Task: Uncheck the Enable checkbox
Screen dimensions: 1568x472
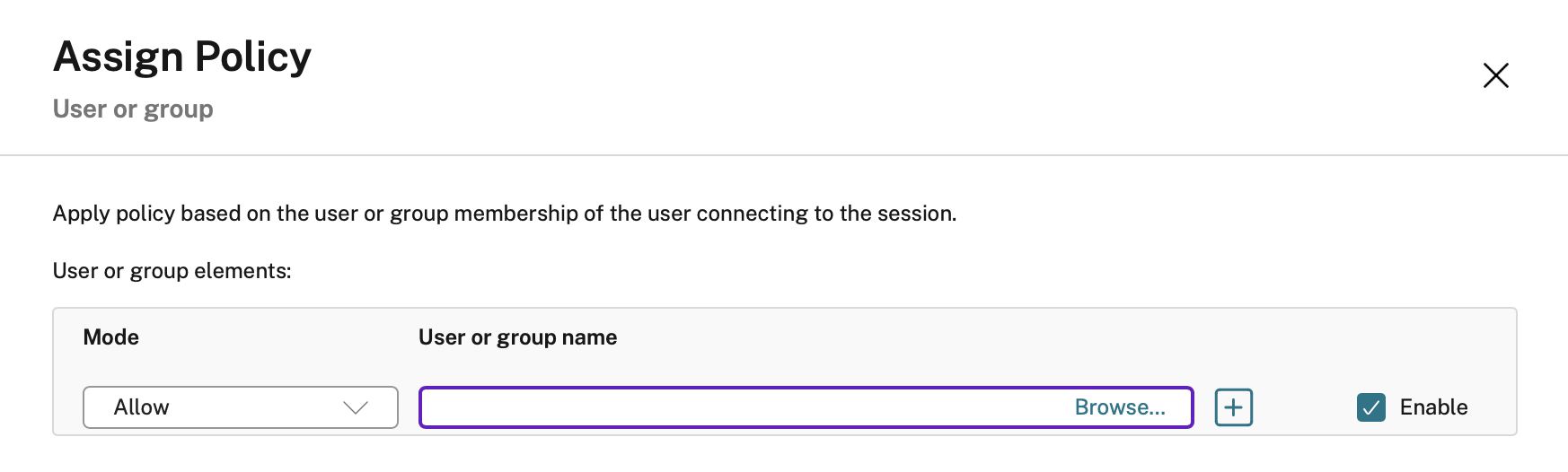Action: pyautogui.click(x=1370, y=407)
